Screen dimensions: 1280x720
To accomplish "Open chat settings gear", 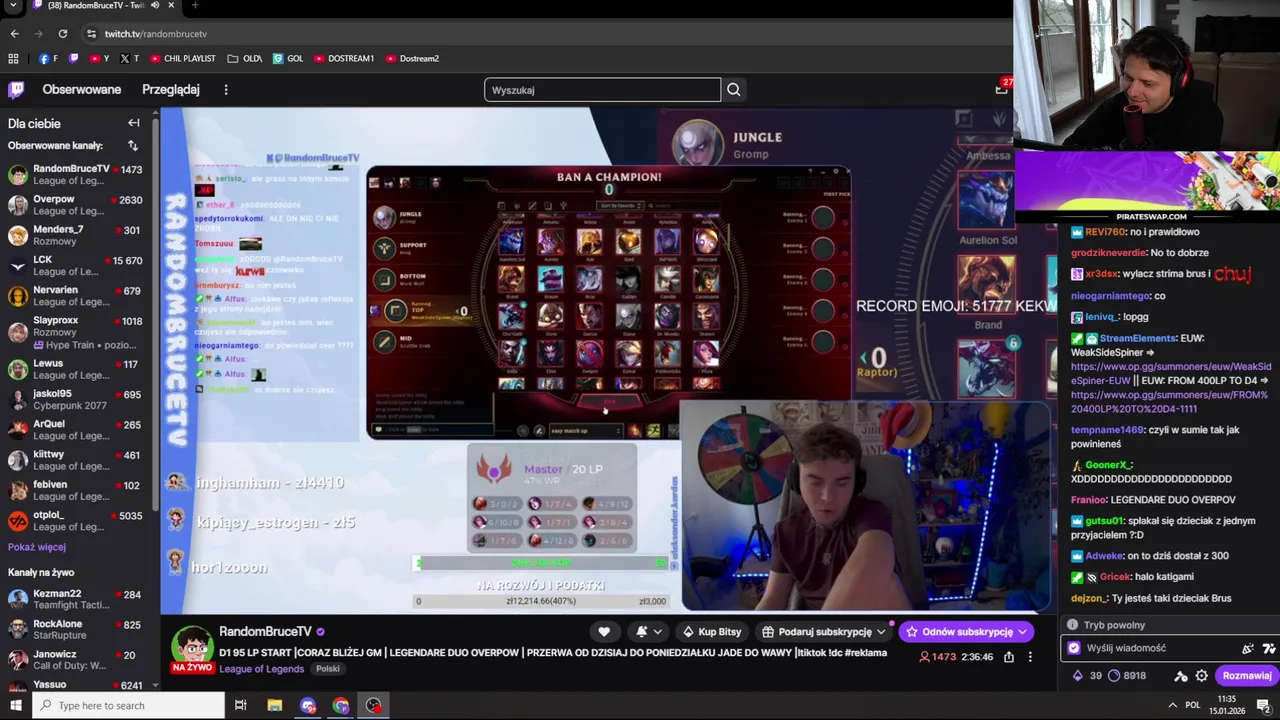I will pos(1201,676).
